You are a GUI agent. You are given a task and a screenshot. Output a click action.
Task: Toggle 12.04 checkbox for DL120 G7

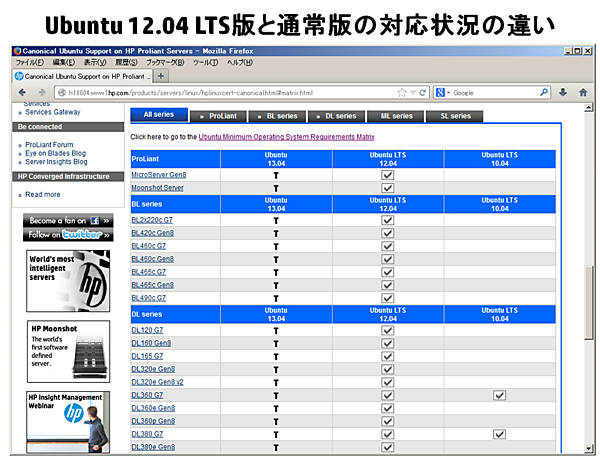pyautogui.click(x=388, y=330)
